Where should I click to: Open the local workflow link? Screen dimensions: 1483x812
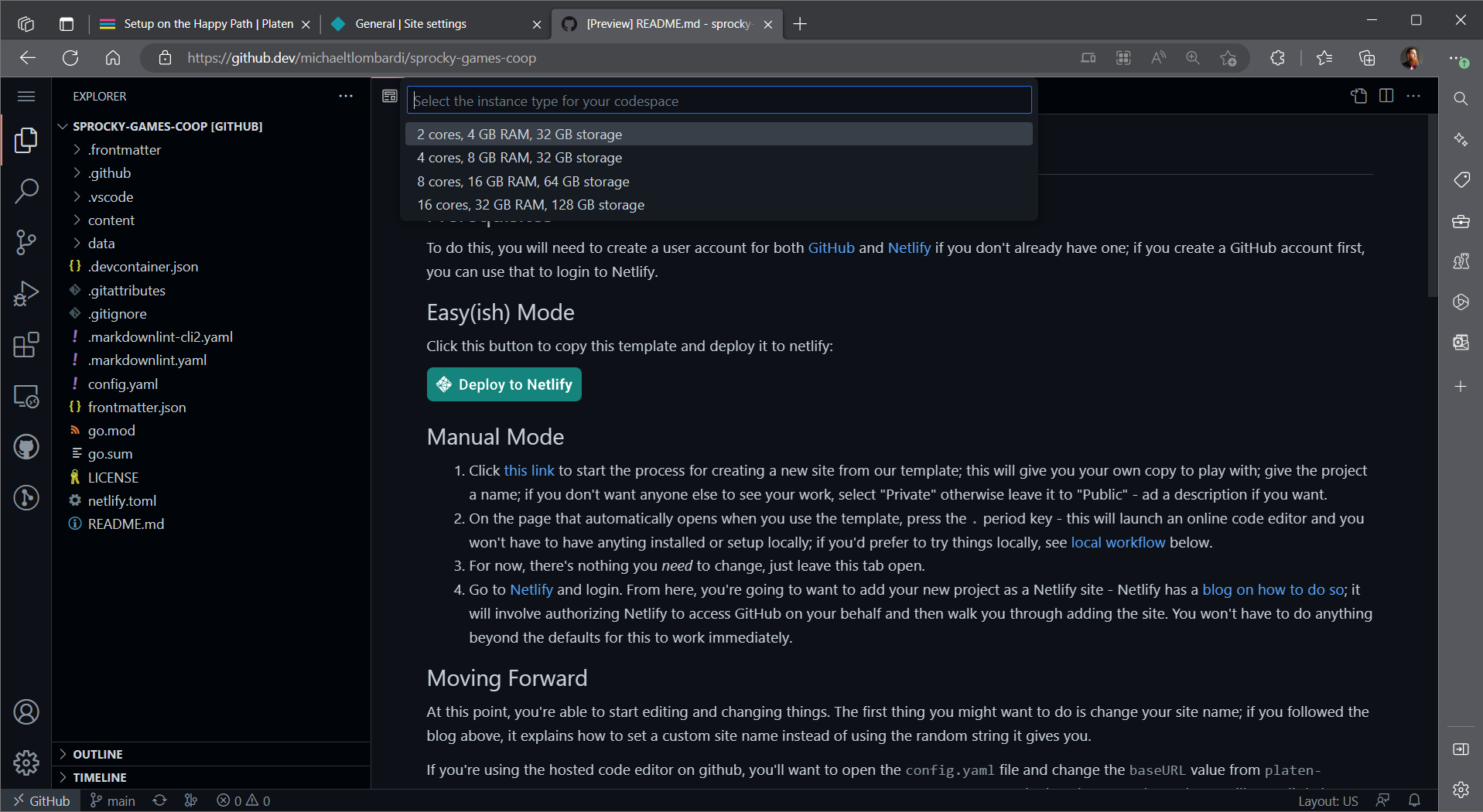1117,542
